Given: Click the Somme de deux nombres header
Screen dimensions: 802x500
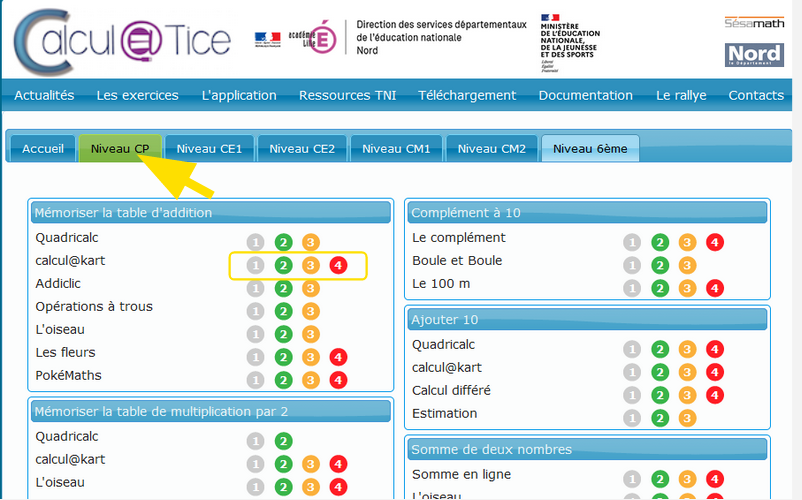Looking at the screenshot, I should [x=587, y=449].
